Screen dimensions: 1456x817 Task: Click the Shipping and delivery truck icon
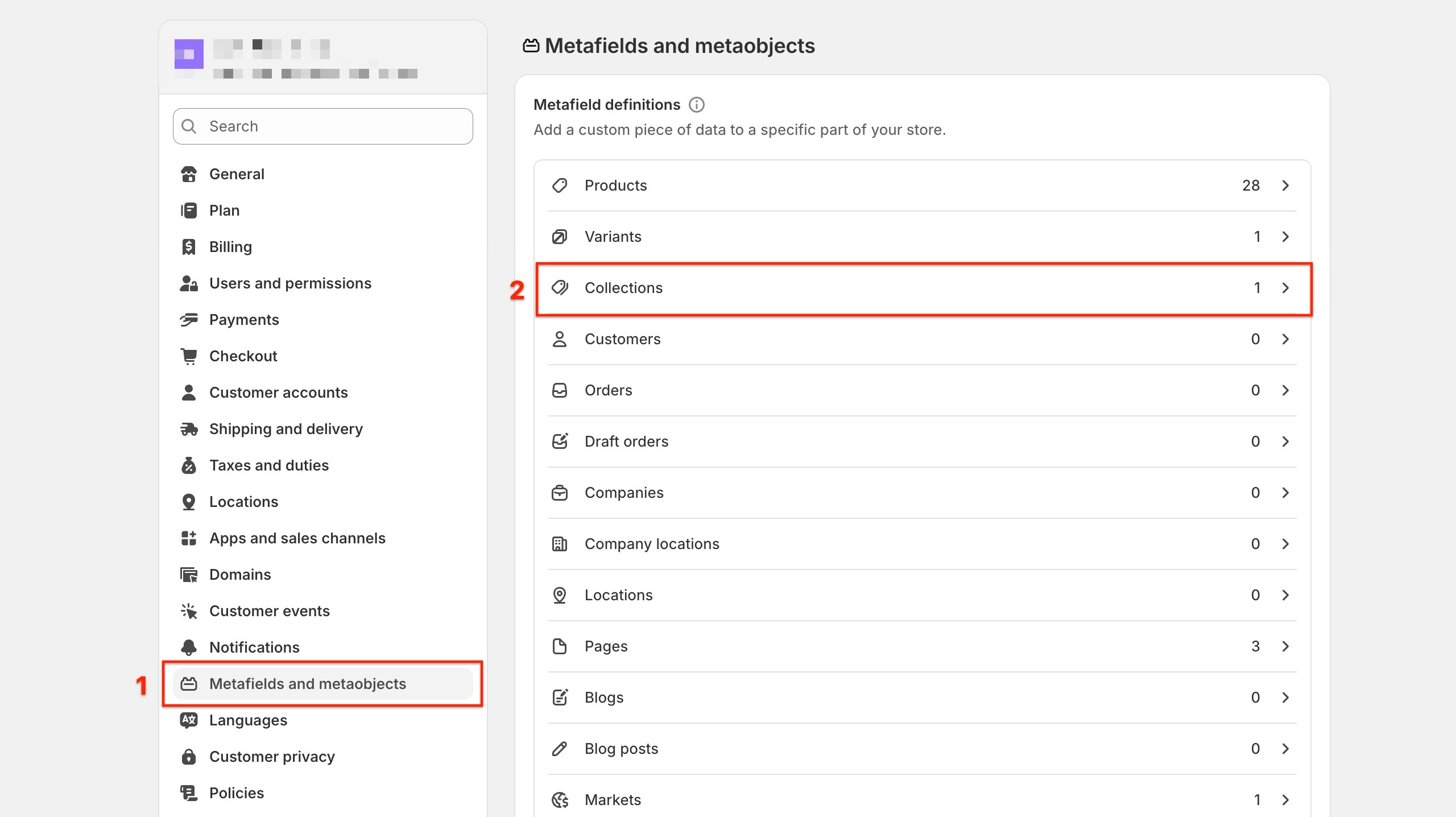tap(189, 429)
